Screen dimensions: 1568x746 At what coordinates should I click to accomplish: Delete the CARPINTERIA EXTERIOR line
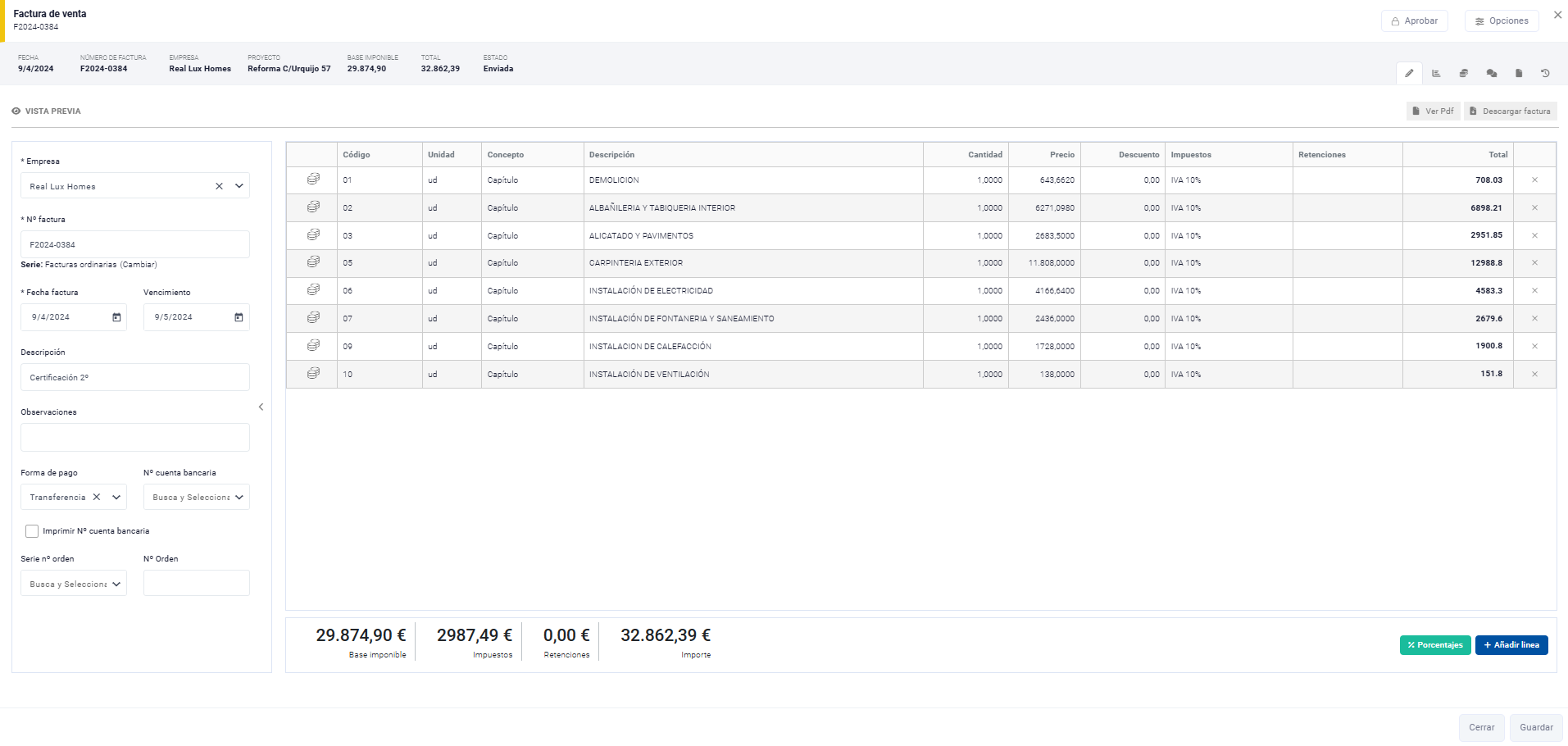1534,263
